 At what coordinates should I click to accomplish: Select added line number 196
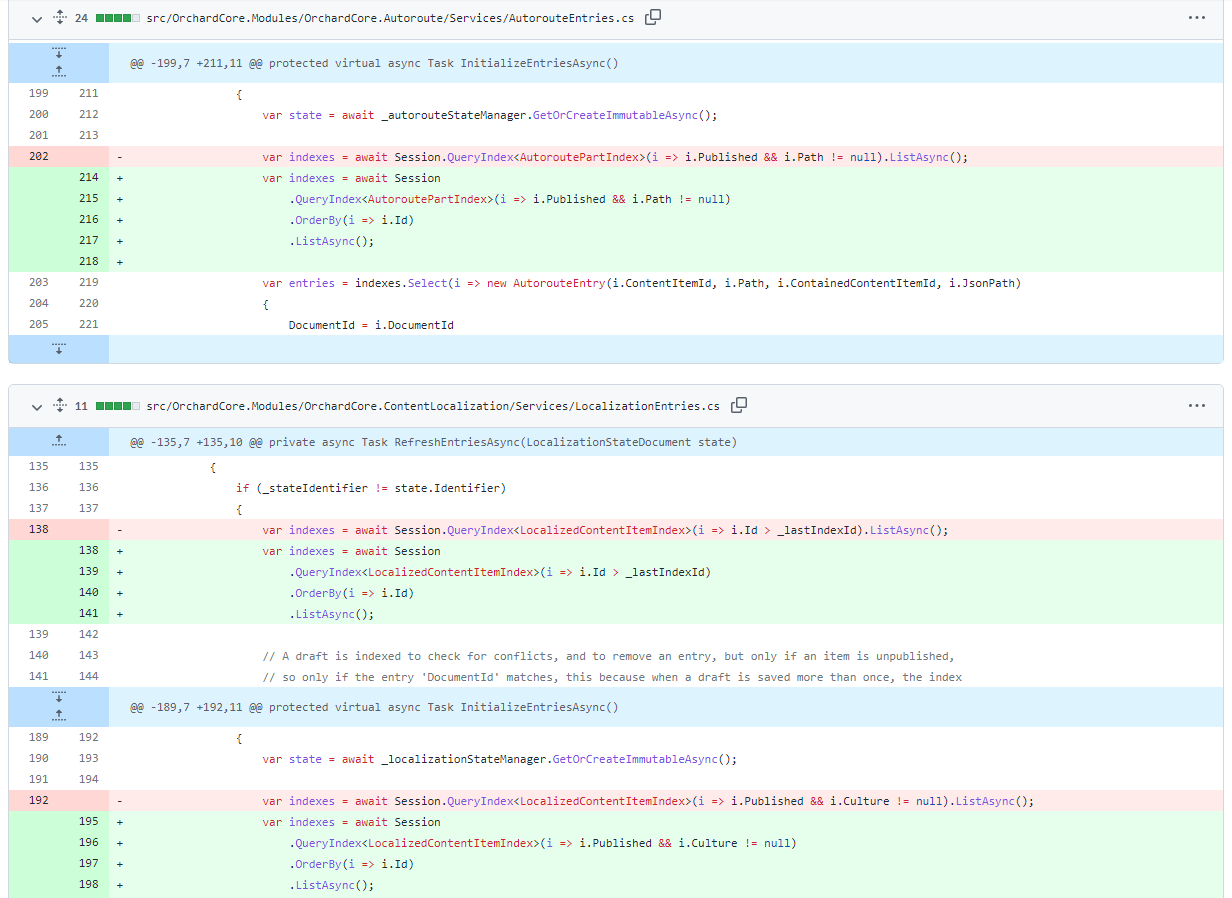88,843
